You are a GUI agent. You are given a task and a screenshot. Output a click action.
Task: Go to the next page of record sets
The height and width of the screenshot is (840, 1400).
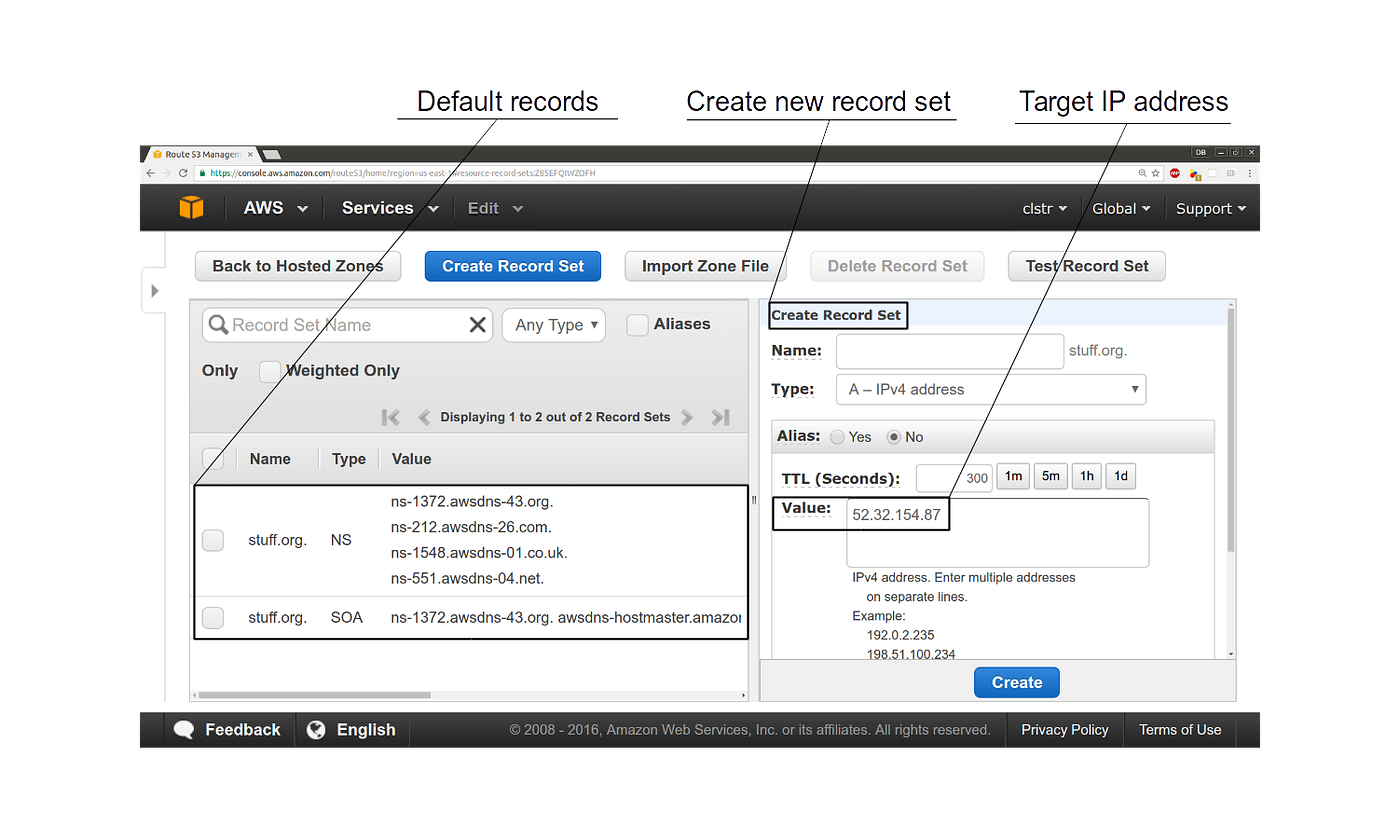pyautogui.click(x=687, y=417)
